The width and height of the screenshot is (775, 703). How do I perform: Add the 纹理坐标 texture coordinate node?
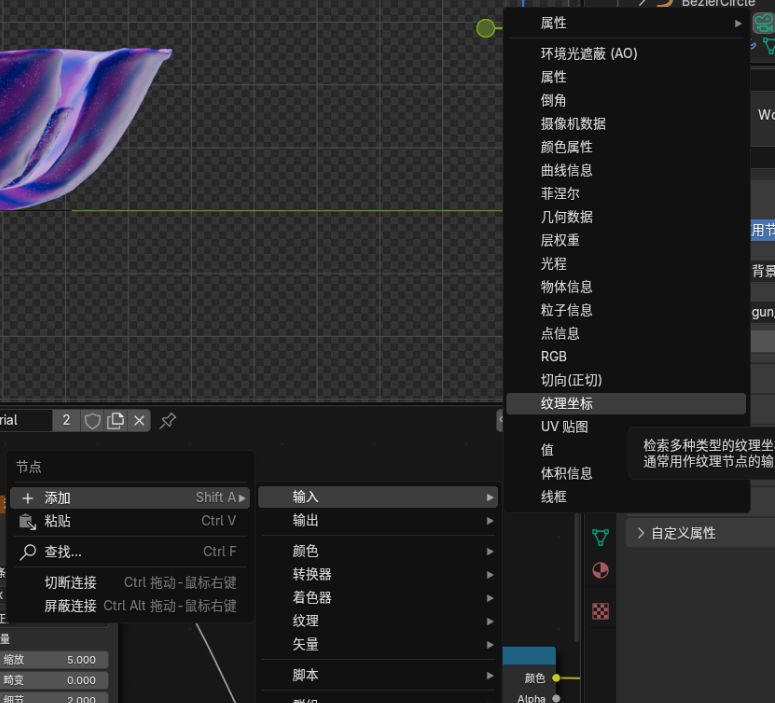coord(626,403)
